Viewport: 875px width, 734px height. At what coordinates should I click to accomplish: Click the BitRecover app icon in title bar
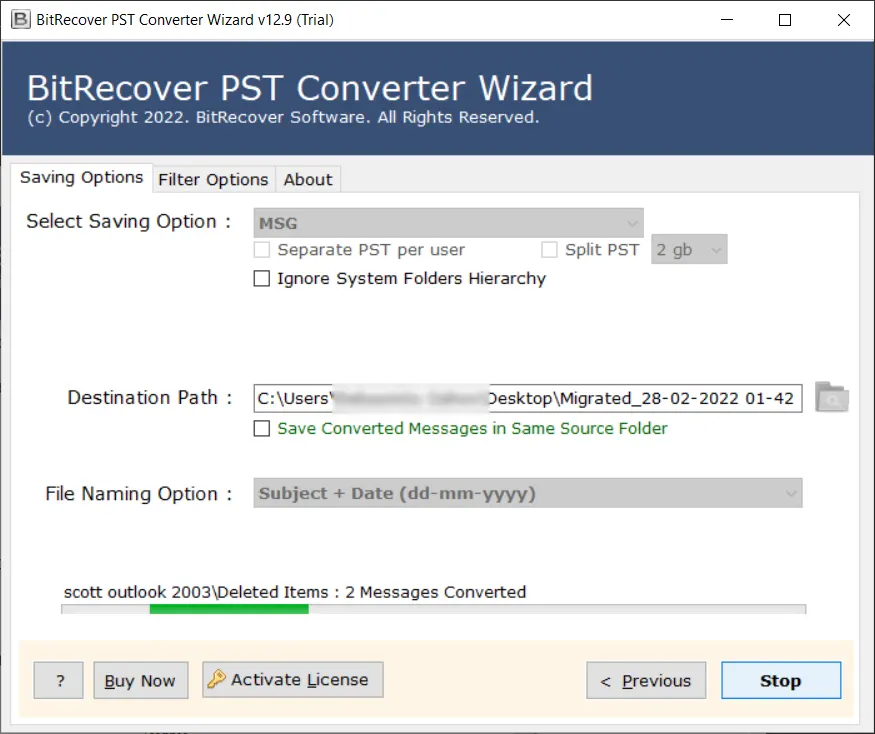click(x=21, y=20)
